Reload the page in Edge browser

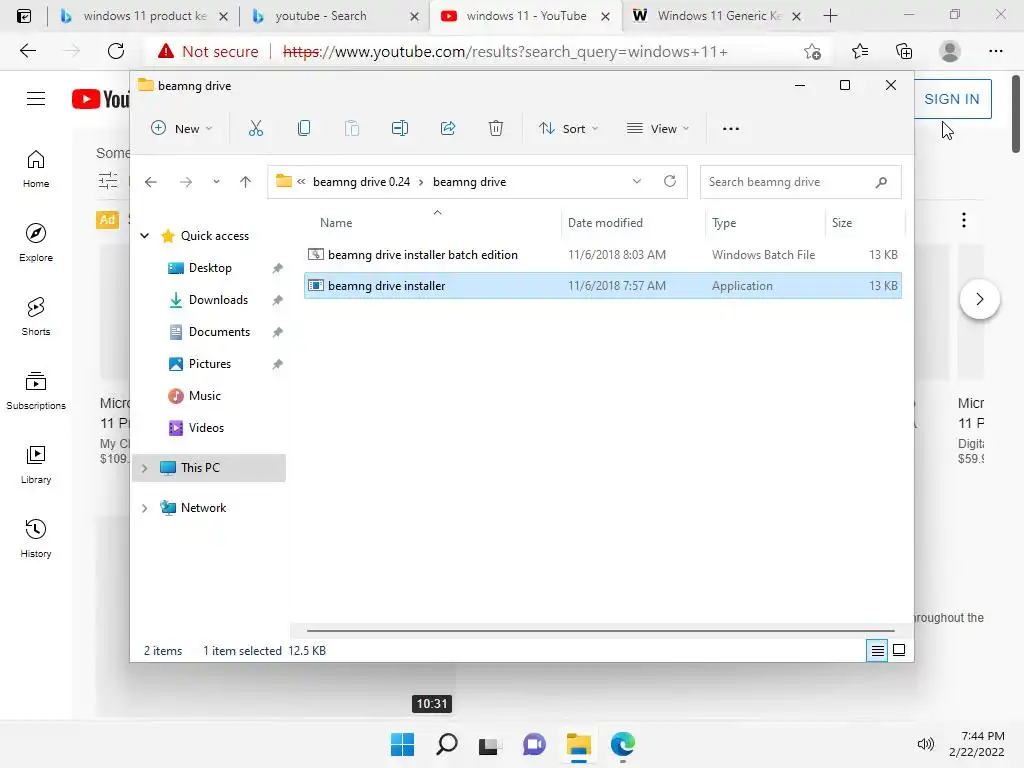[x=116, y=51]
